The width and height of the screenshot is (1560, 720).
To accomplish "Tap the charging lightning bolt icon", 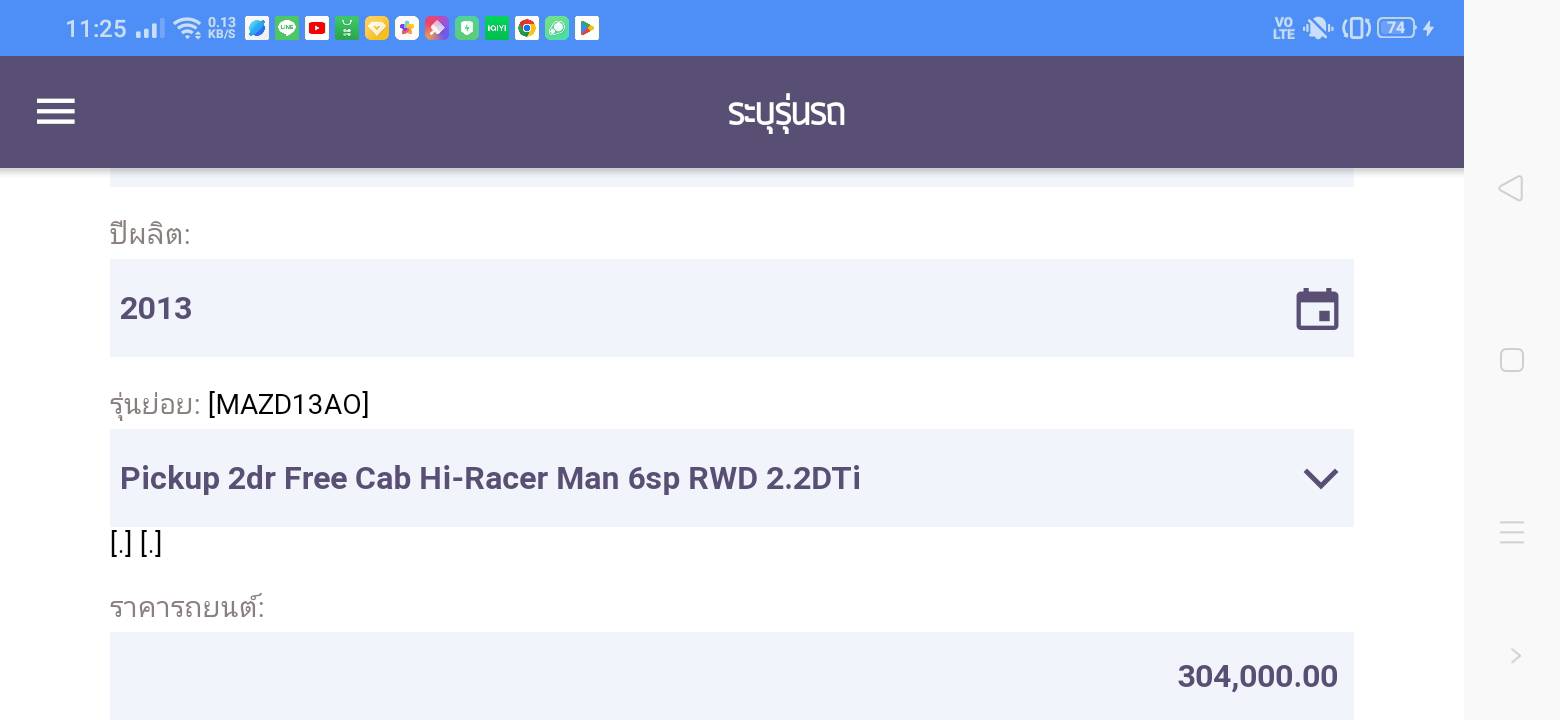I will click(x=1428, y=28).
